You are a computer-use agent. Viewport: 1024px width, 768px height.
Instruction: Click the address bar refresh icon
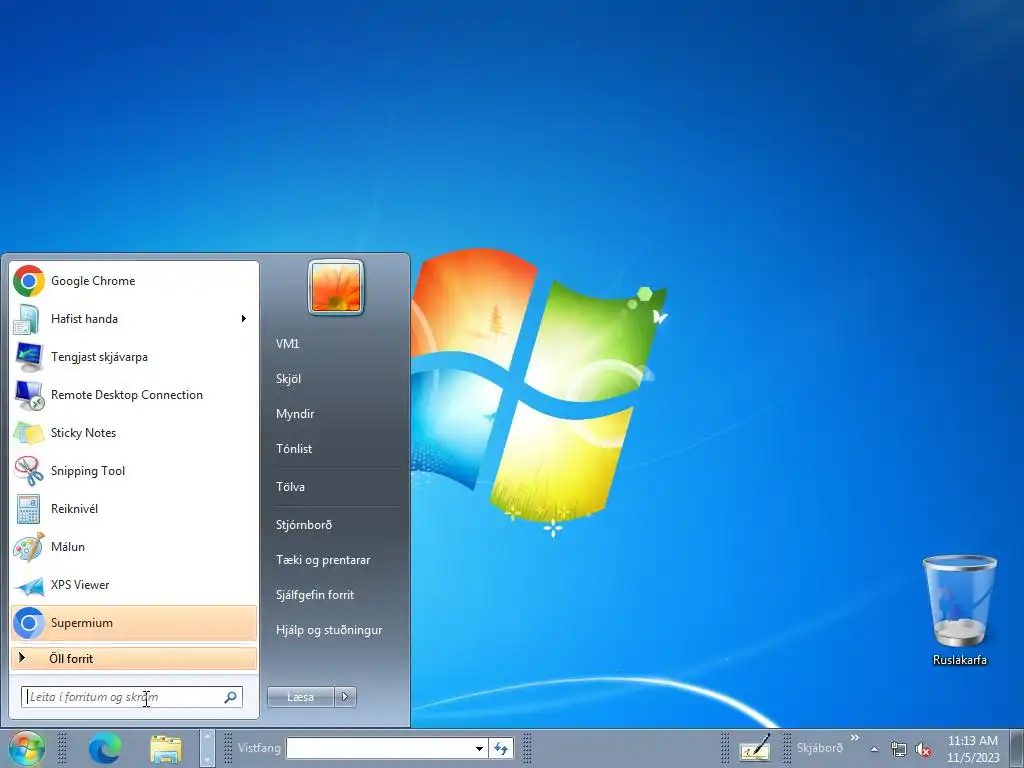[x=501, y=748]
